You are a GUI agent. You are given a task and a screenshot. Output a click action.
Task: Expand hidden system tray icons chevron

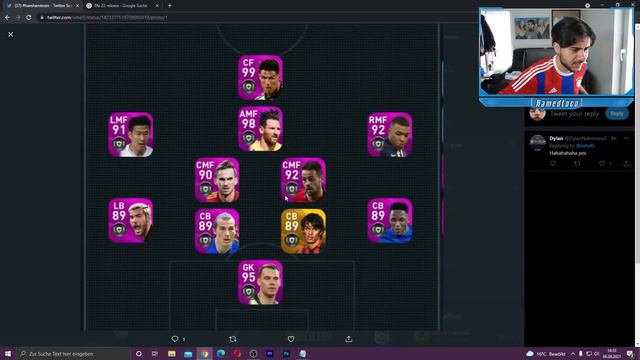573,353
